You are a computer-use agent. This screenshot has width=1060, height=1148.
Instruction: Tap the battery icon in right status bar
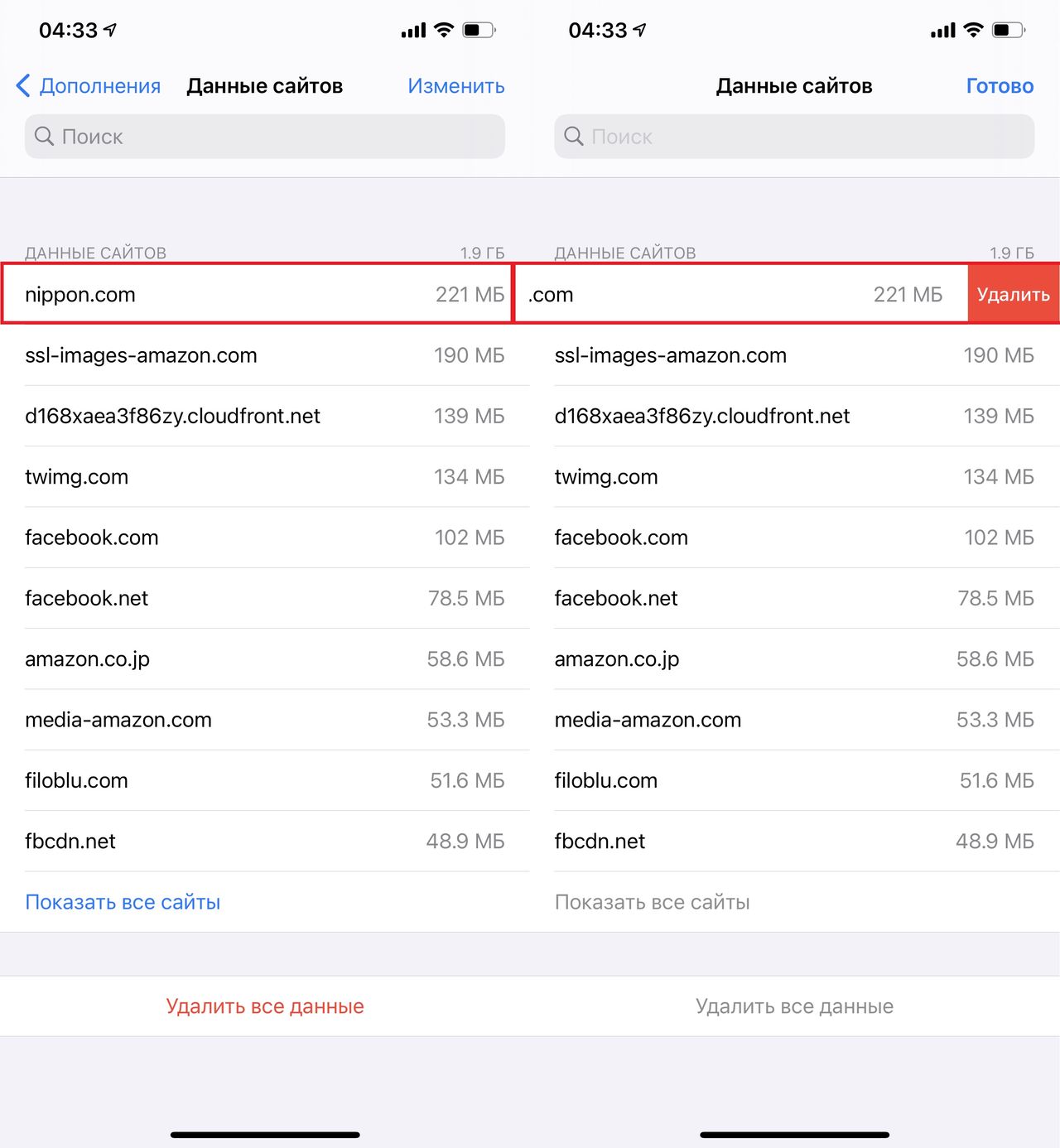click(x=1009, y=31)
